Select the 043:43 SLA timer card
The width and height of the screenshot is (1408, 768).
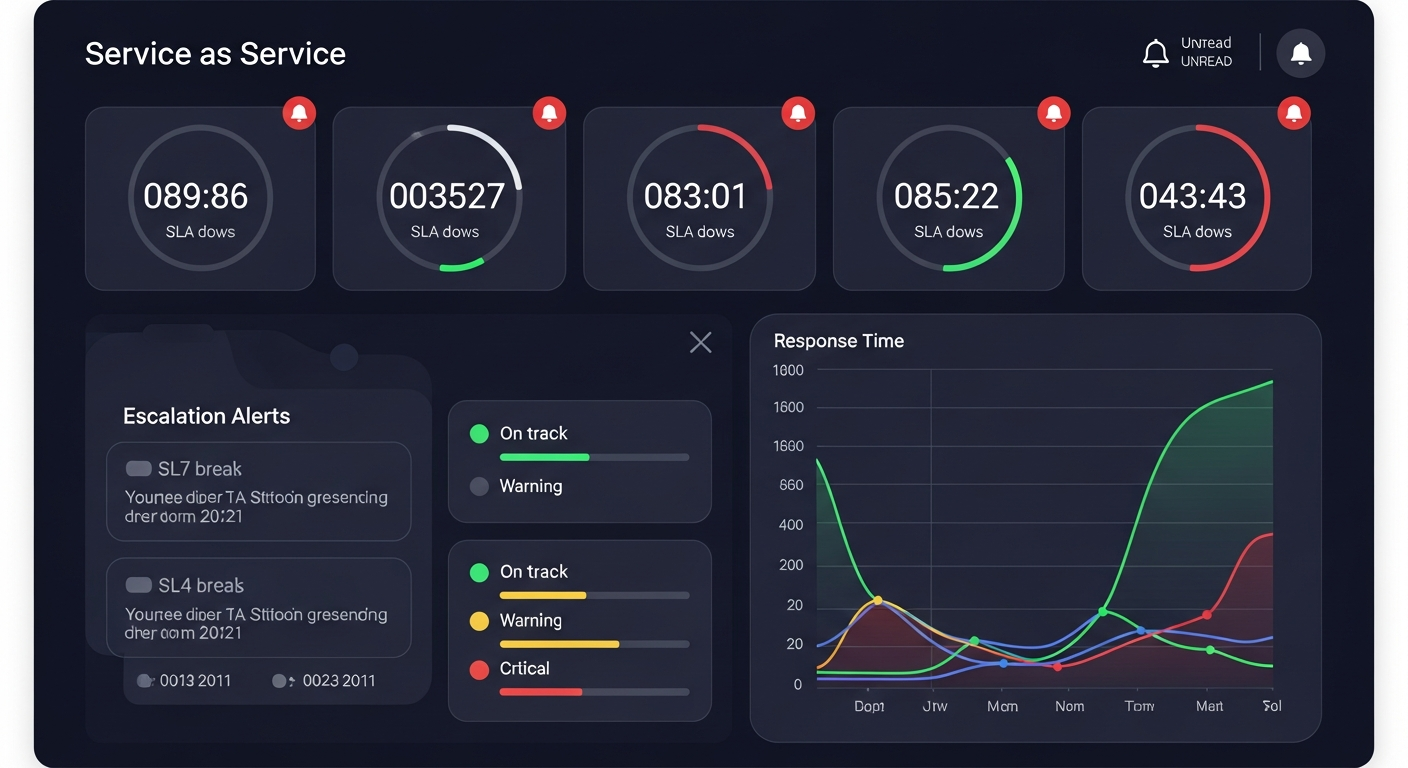click(1197, 198)
